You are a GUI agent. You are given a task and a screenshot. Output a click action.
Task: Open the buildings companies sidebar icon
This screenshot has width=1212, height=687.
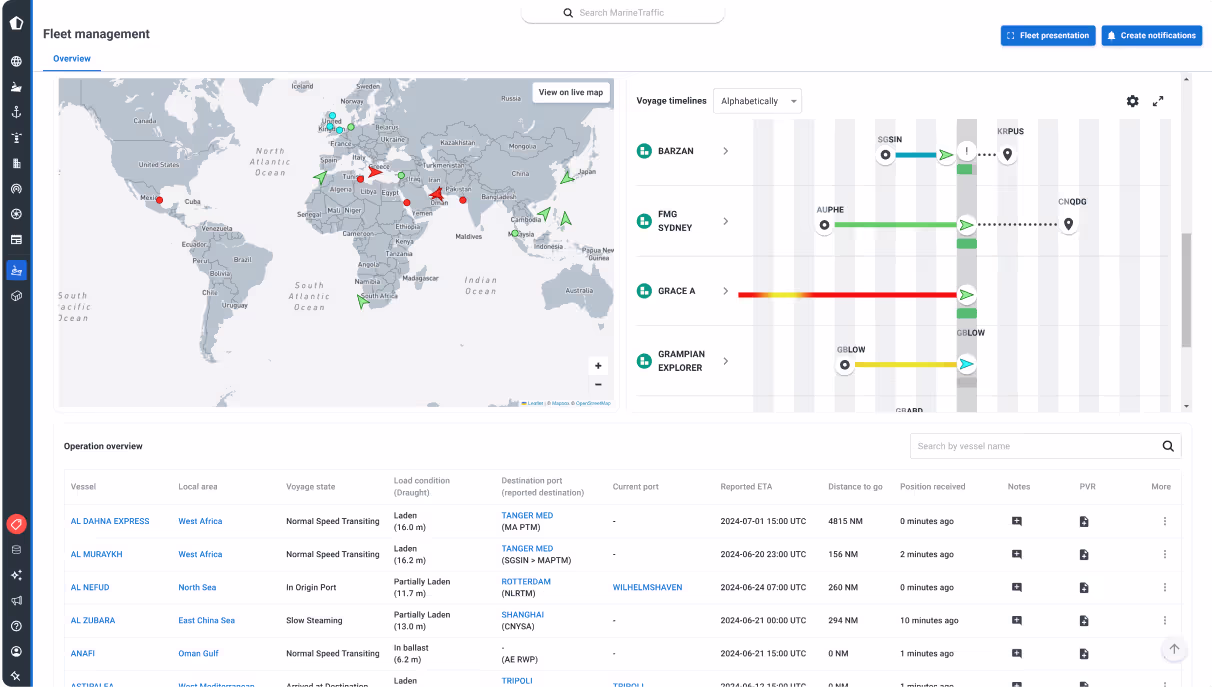point(16,163)
